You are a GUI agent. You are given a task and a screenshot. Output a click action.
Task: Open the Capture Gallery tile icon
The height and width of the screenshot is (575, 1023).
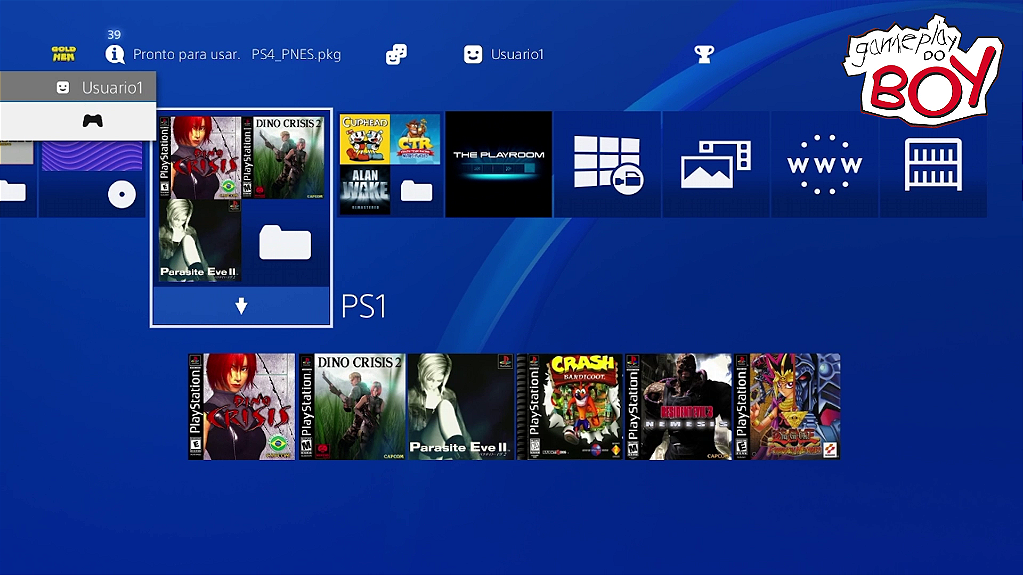[716, 164]
